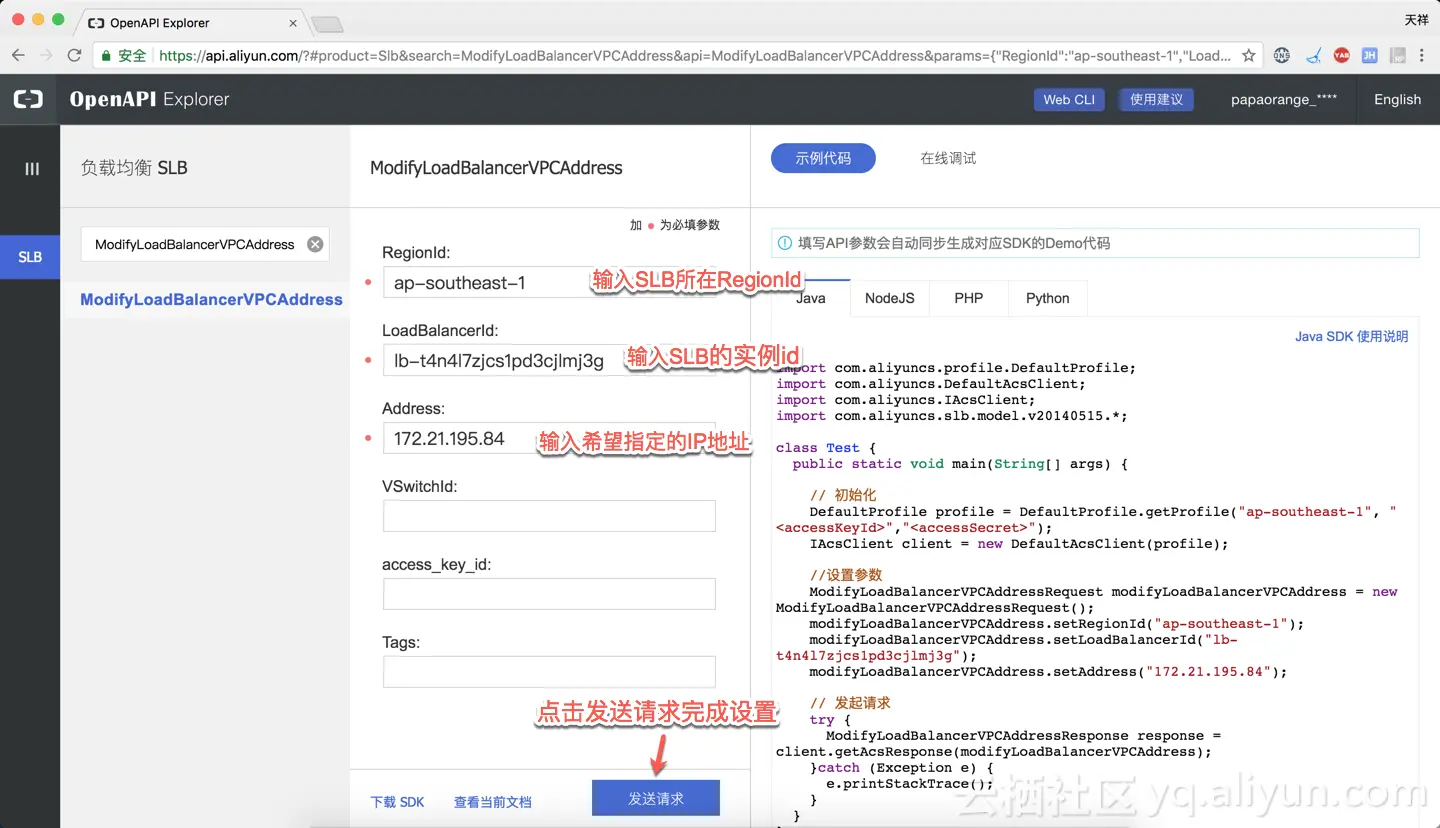Screen dimensions: 1440x828
Task: Click the 为必填参数 legend text
Action: pos(690,225)
